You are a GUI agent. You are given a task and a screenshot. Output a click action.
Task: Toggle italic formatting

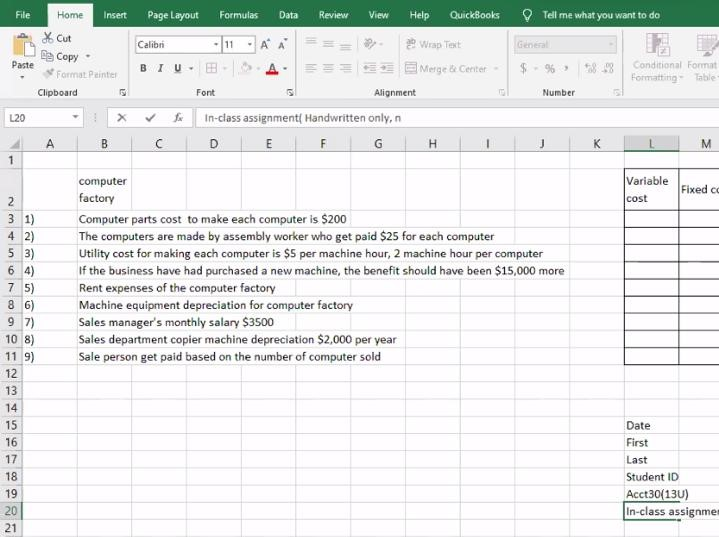(x=160, y=68)
